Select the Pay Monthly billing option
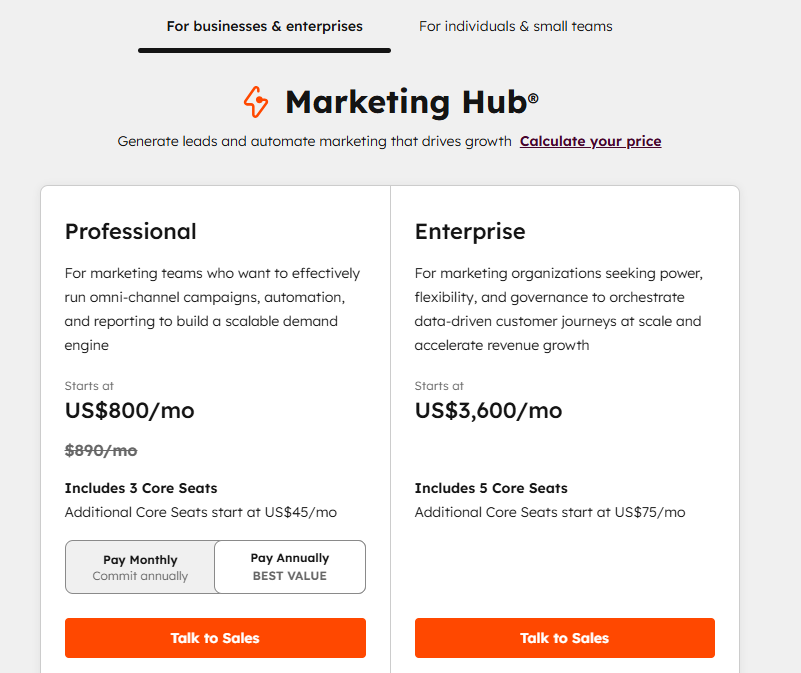Screen dimensions: 801x673 click(140, 567)
